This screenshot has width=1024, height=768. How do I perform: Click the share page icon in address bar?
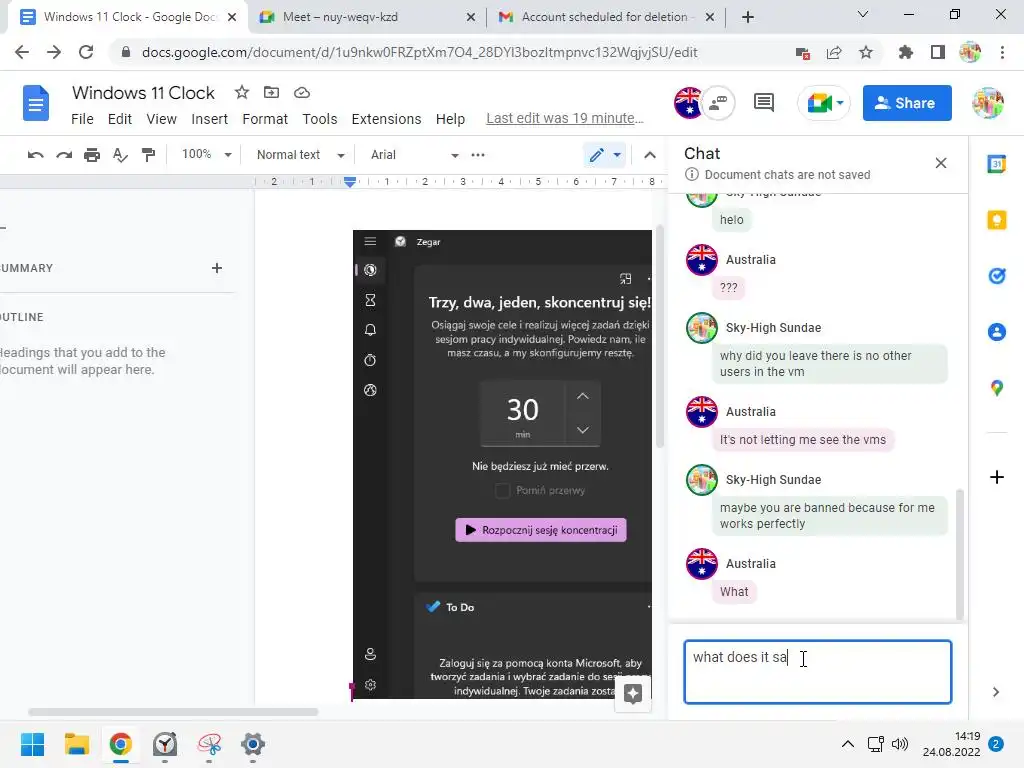pyautogui.click(x=834, y=52)
